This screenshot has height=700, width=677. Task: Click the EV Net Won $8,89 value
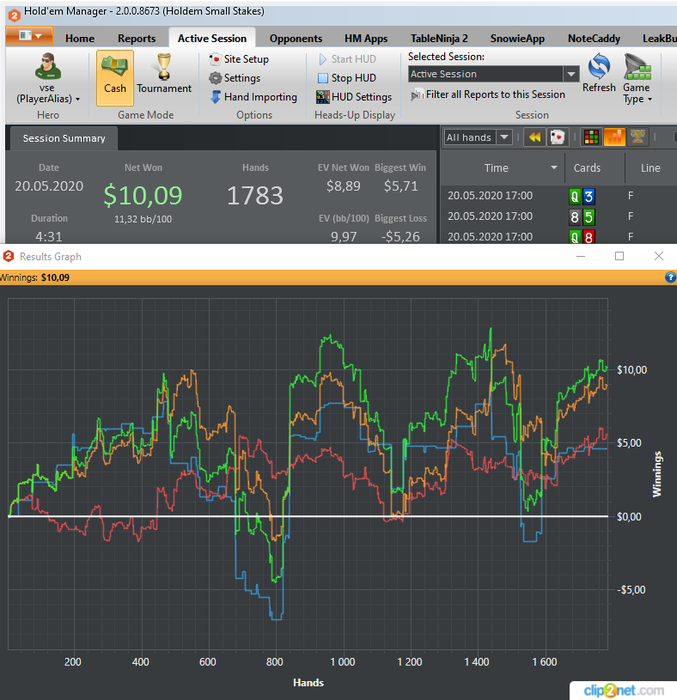343,186
